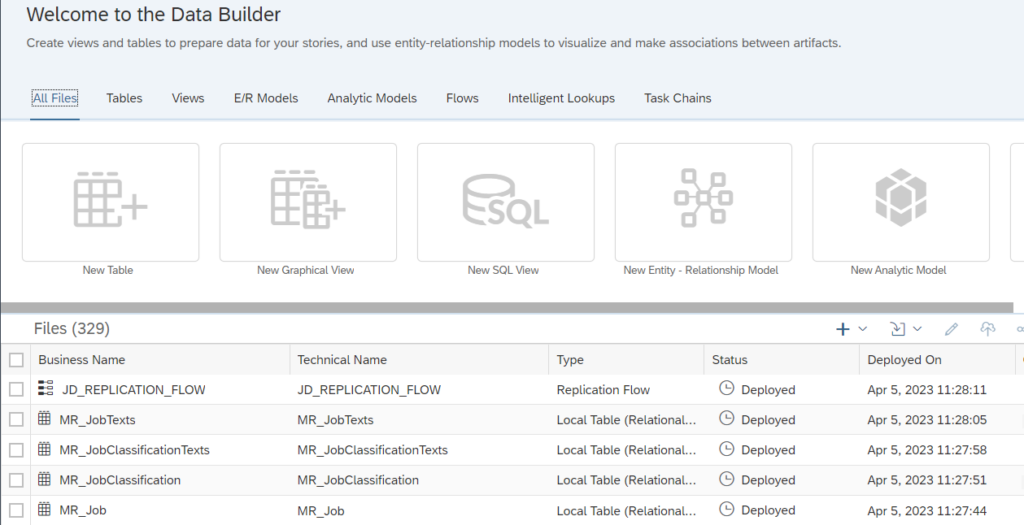1024x525 pixels.
Task: Click the New Table tile icon
Action: coord(110,201)
